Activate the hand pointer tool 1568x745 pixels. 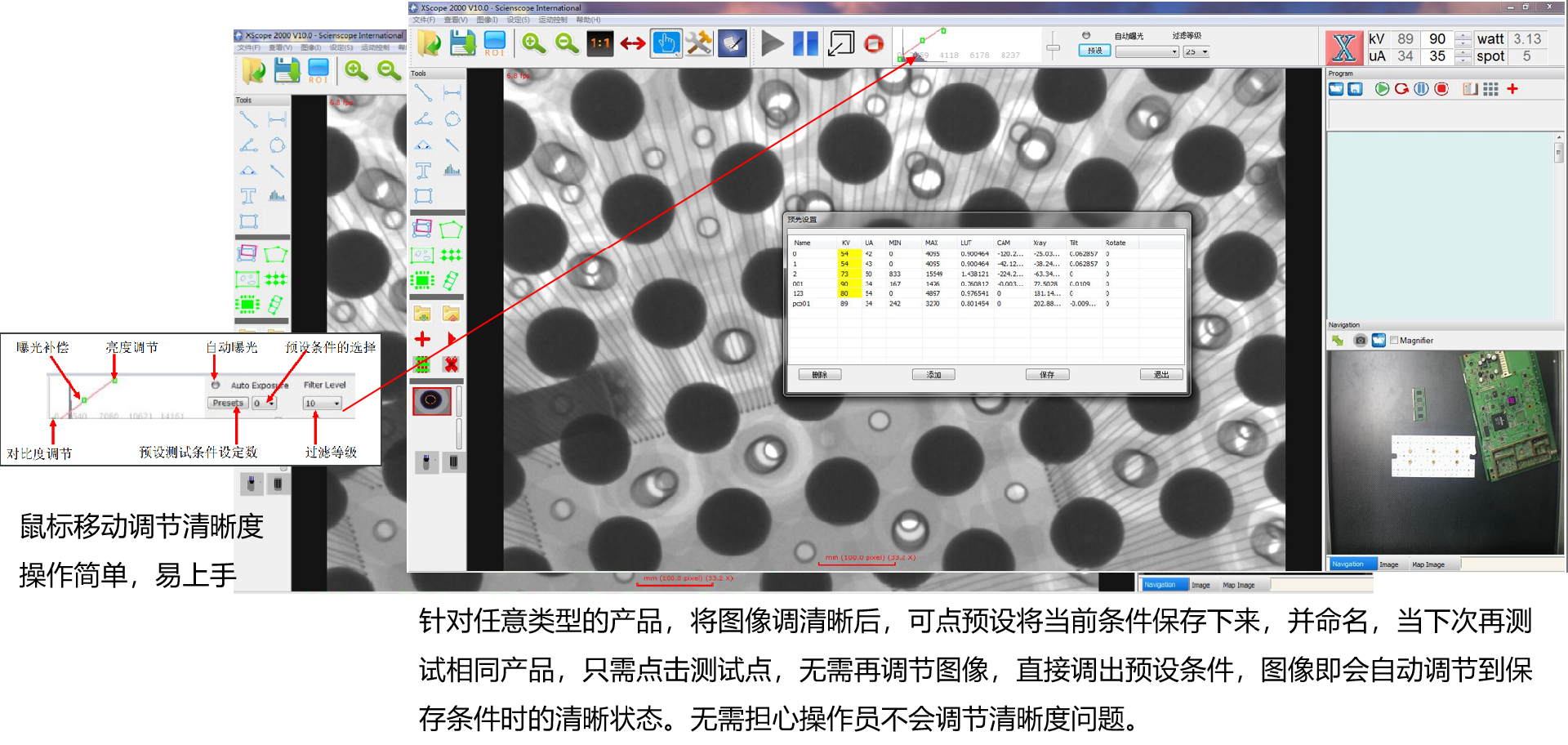click(666, 43)
